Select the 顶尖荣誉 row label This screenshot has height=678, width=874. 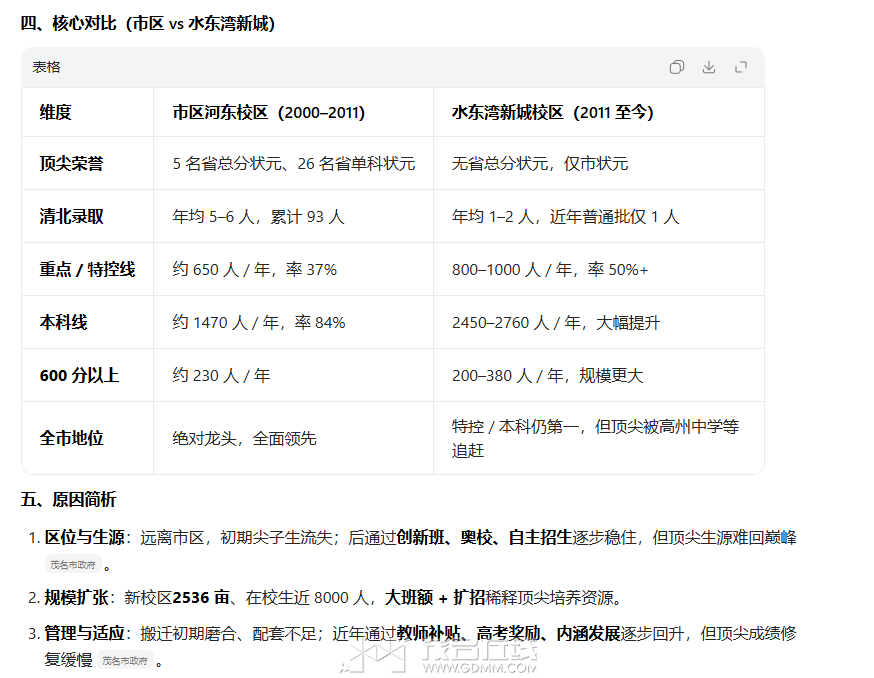72,164
